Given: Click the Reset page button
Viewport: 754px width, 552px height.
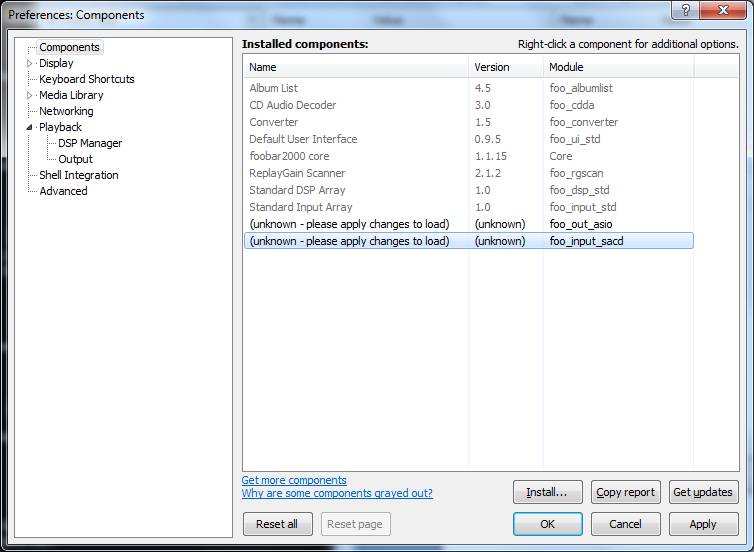Looking at the screenshot, I should (355, 524).
